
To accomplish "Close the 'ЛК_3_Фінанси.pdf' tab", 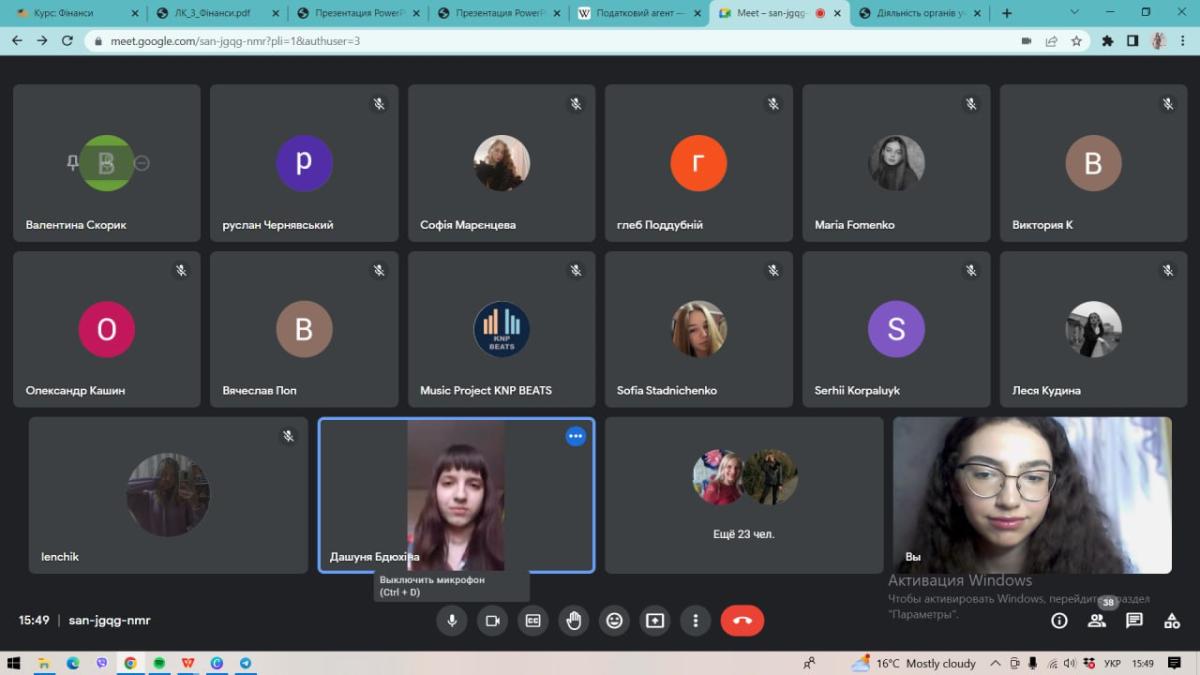I will point(276,13).
